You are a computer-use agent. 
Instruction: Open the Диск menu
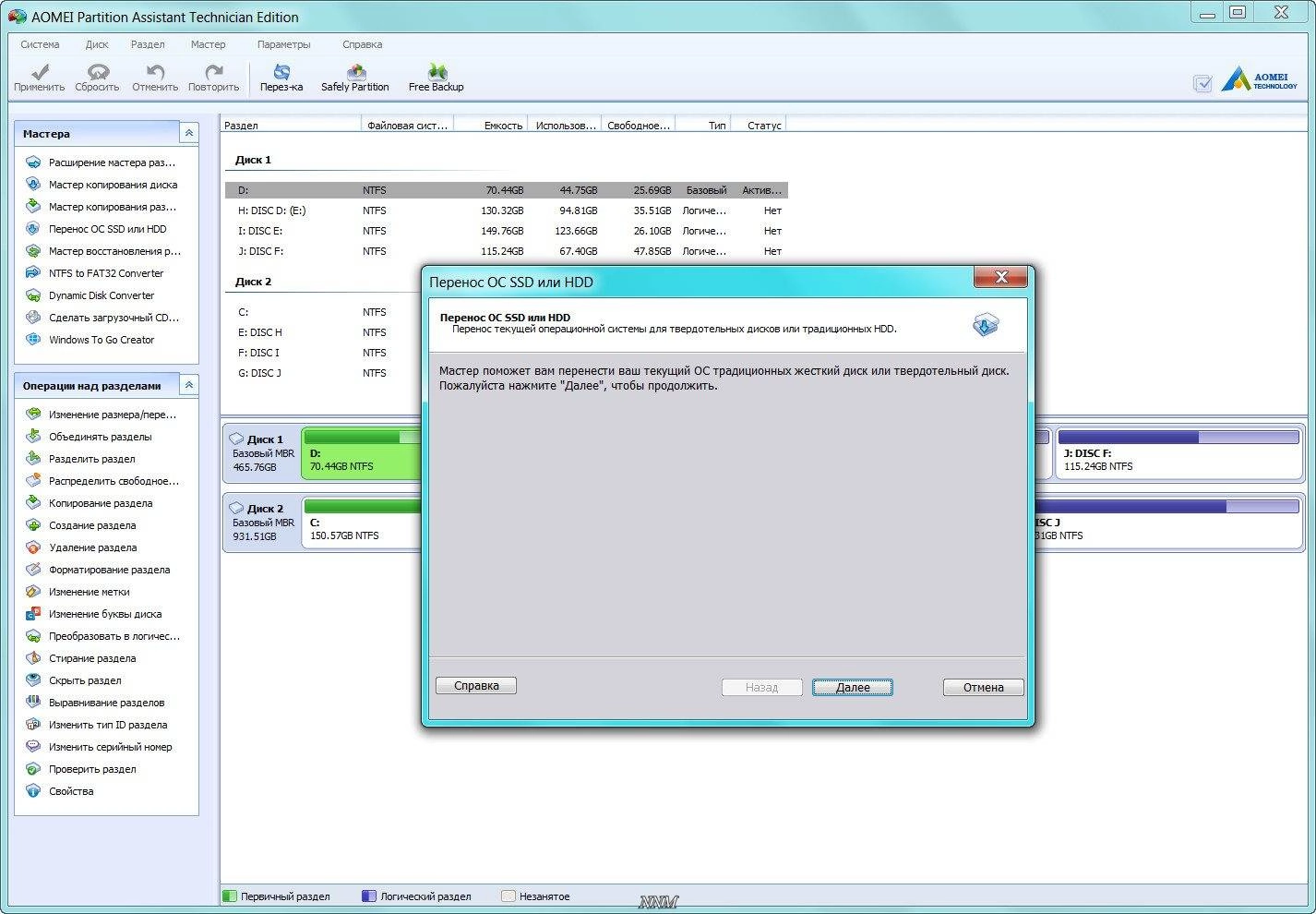tap(97, 44)
